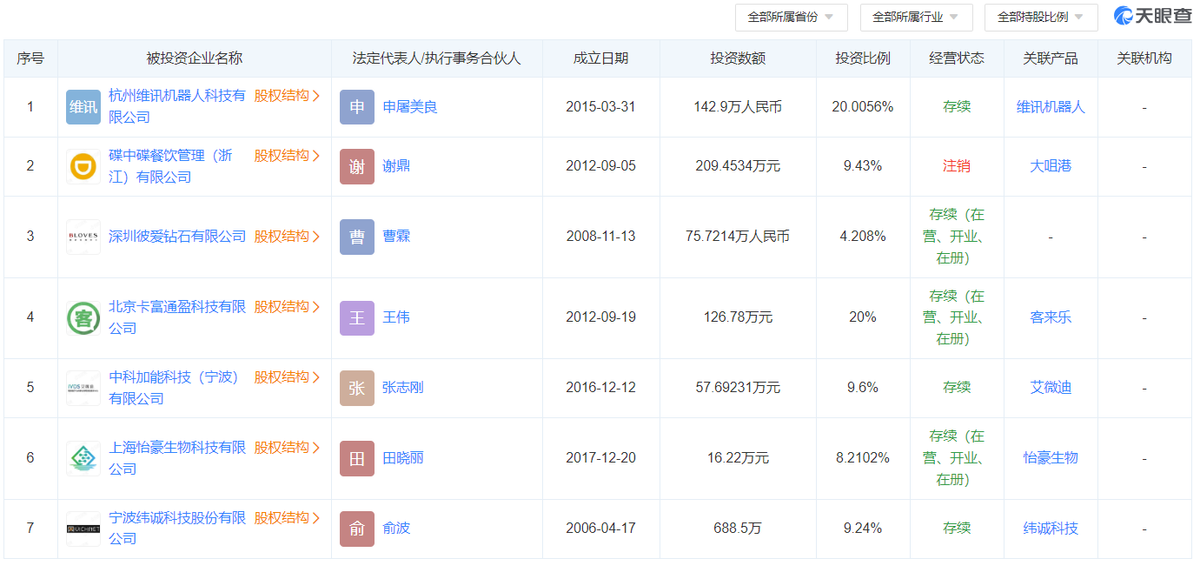
Task: Expand 股权结构 for 杭州维讯机器人科技
Action: tap(287, 96)
